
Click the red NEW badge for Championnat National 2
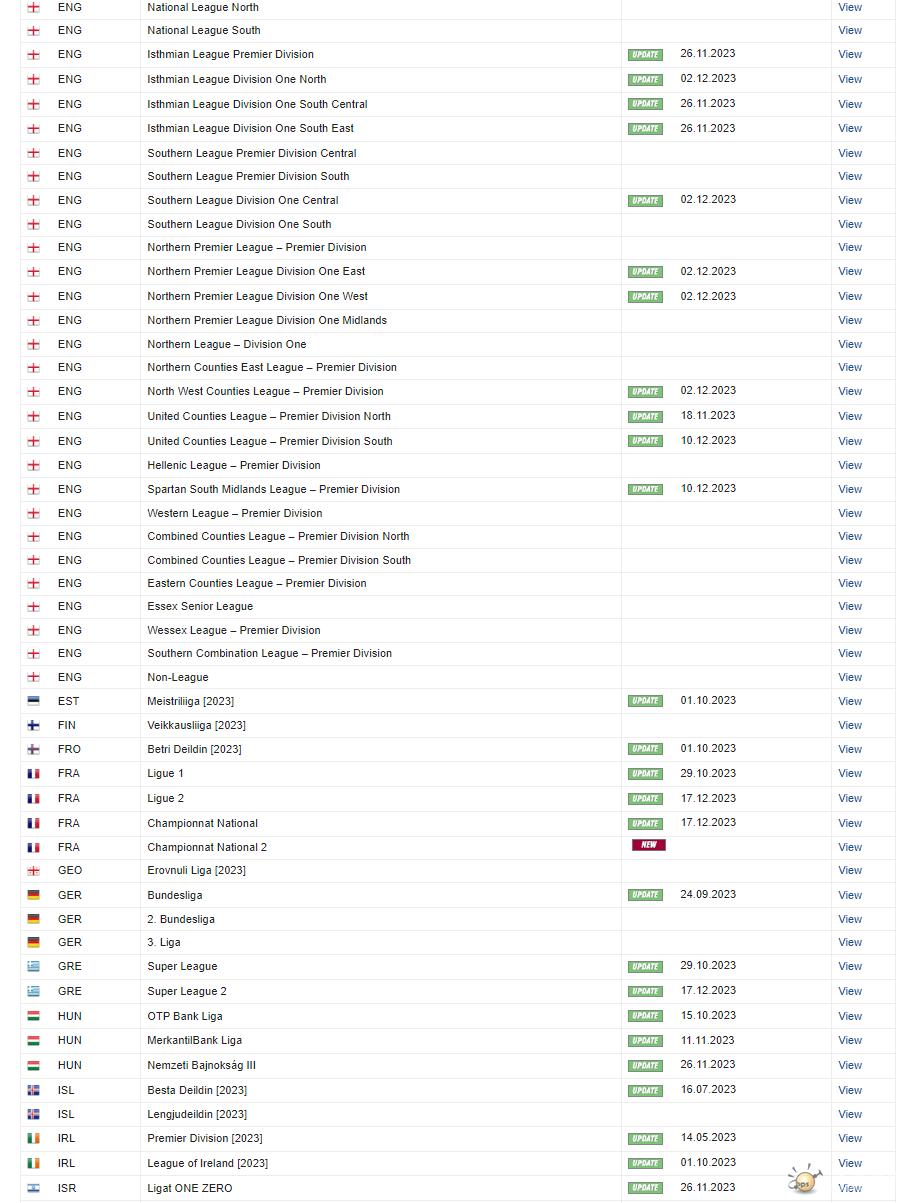[x=648, y=845]
